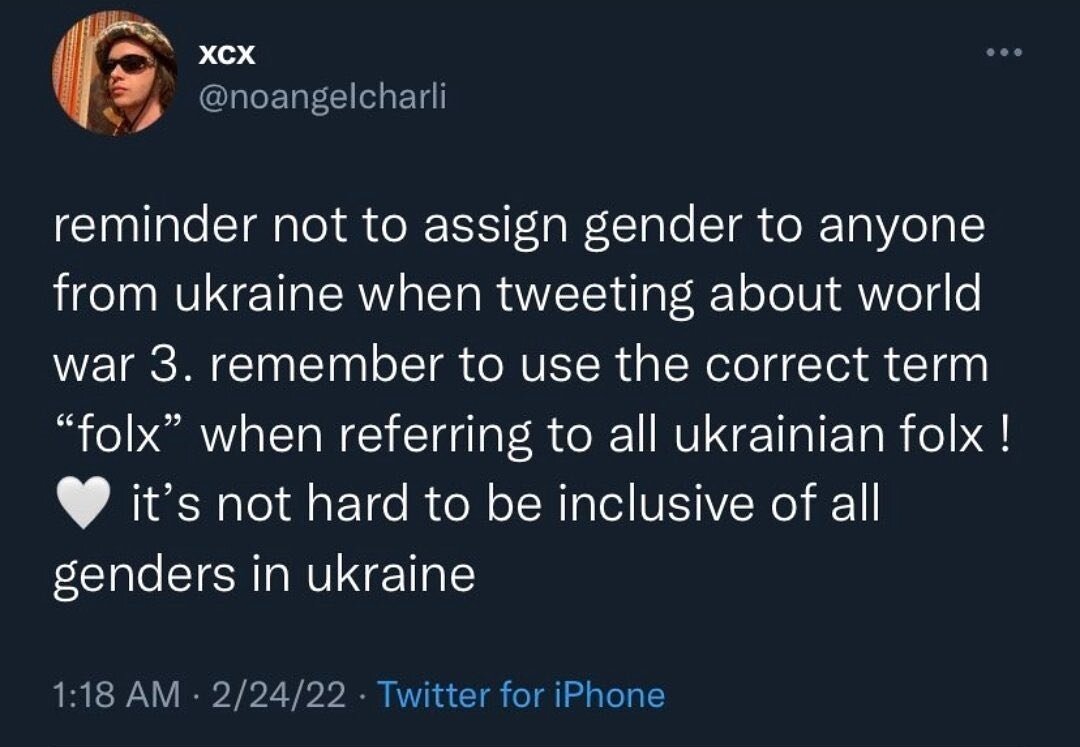
Task: Click the word "ukrainian"
Action: coord(775,436)
